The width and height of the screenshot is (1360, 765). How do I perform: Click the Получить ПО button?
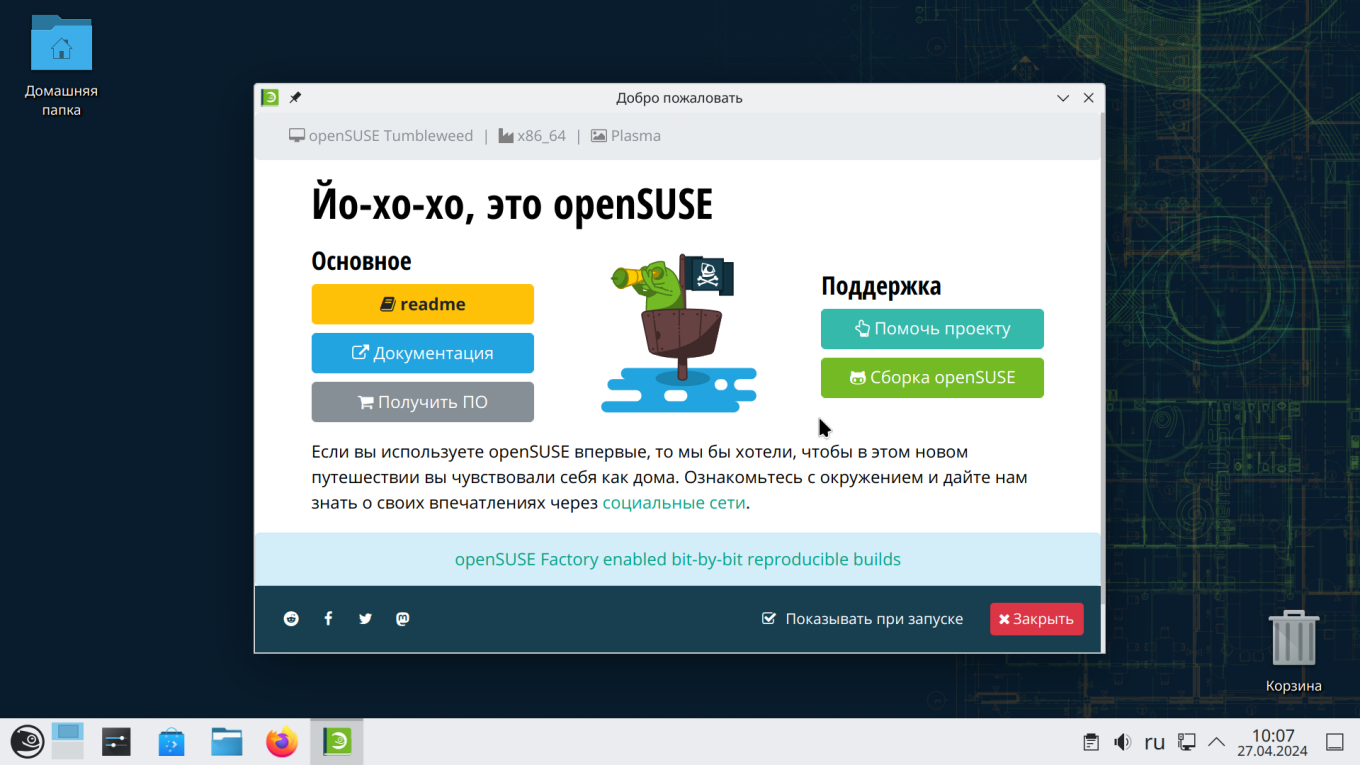click(x=423, y=402)
